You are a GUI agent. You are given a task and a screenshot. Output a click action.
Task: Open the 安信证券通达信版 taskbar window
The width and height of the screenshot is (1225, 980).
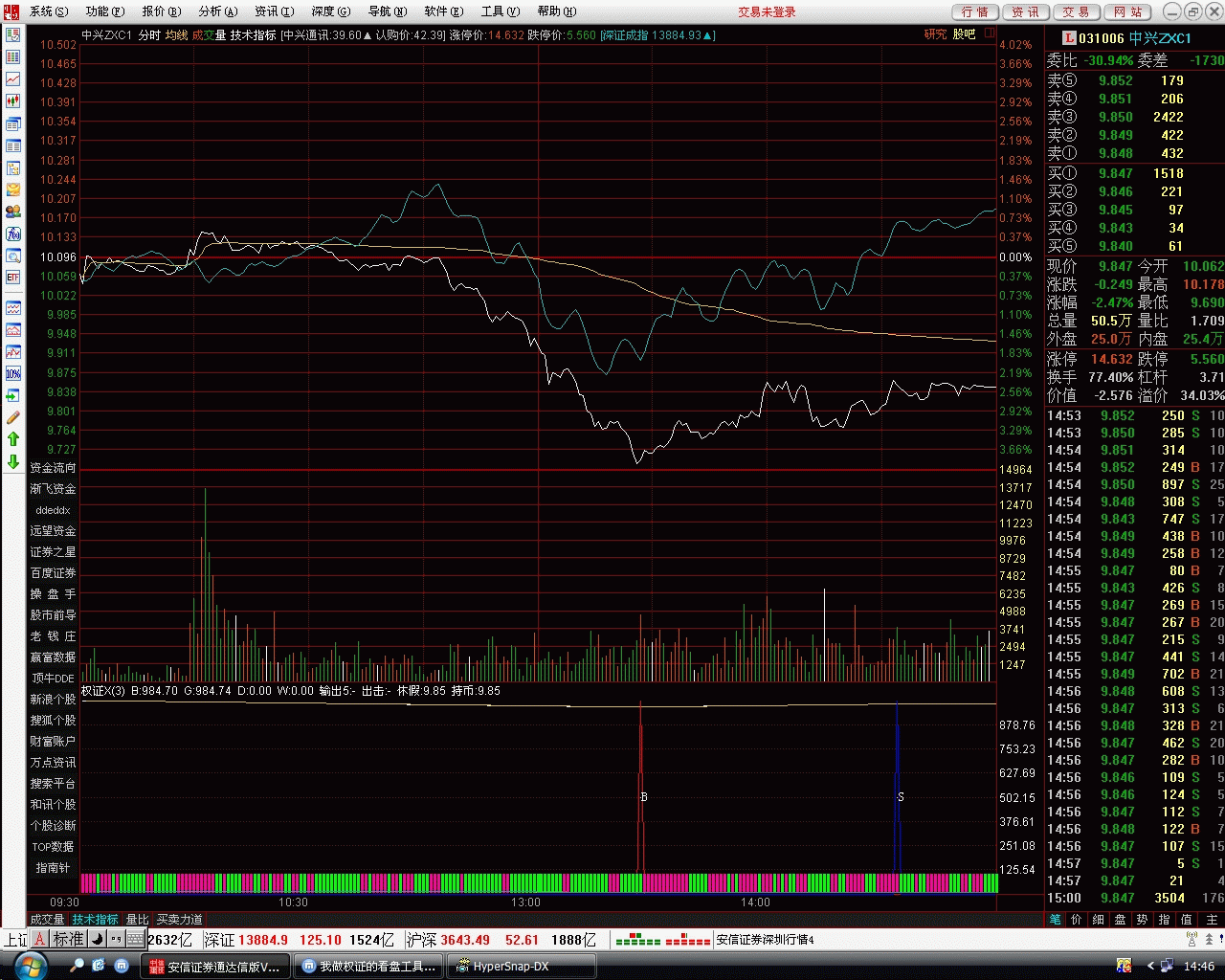[x=214, y=967]
